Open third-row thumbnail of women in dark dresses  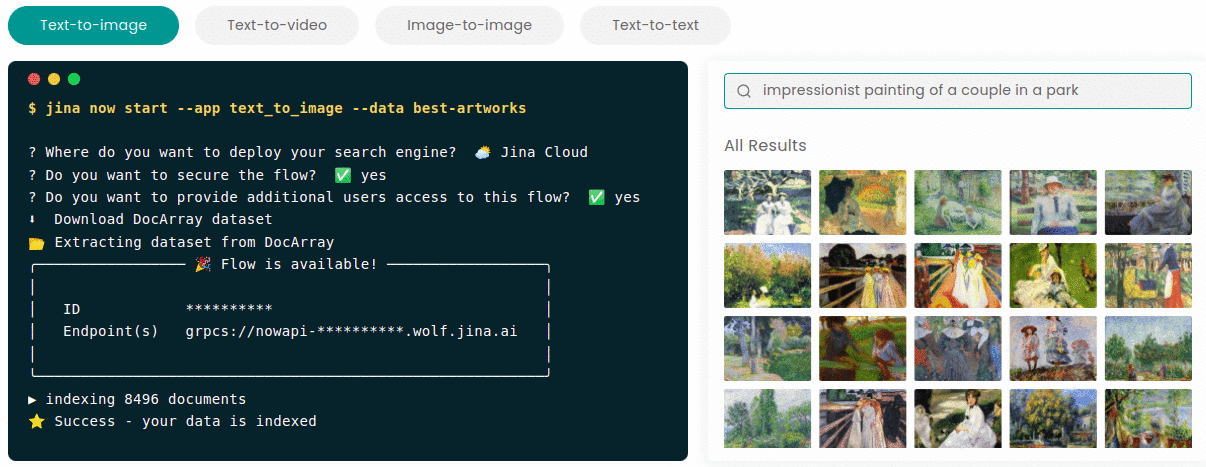click(x=957, y=348)
